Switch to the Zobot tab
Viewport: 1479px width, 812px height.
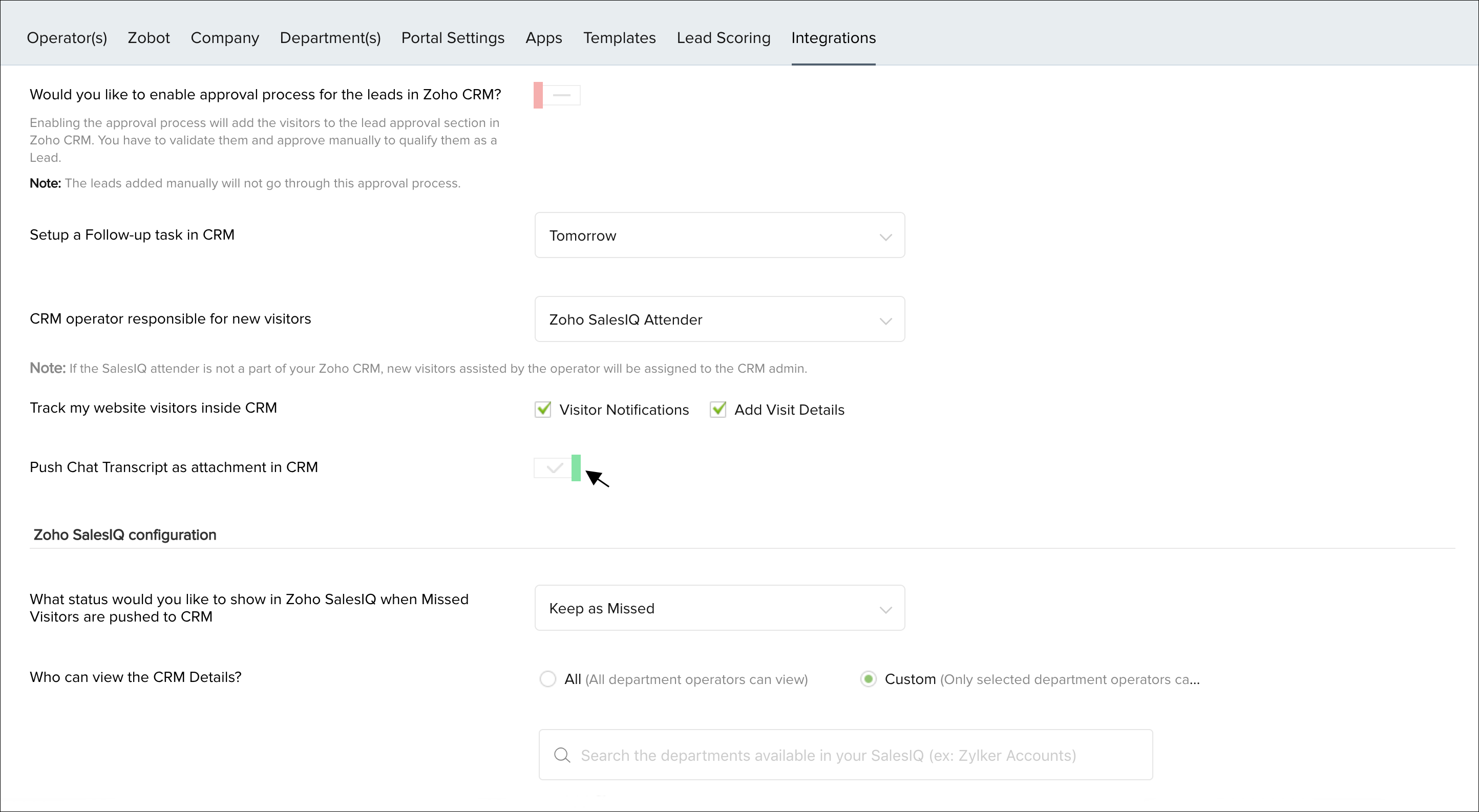click(x=149, y=38)
